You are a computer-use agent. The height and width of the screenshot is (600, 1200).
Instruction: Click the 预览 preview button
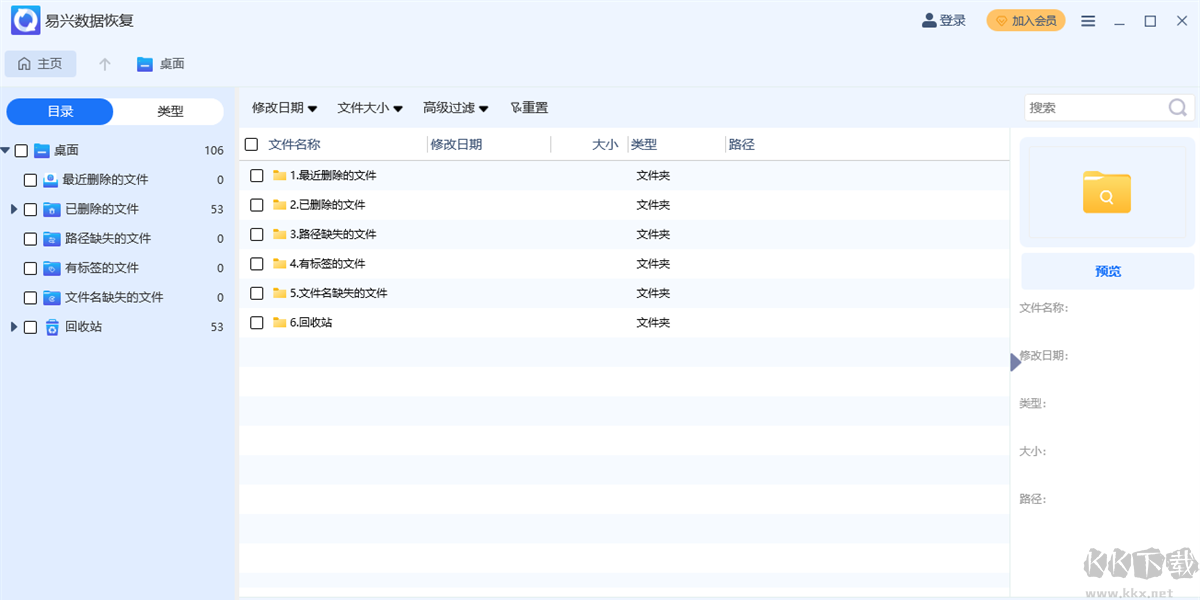[x=1107, y=270]
